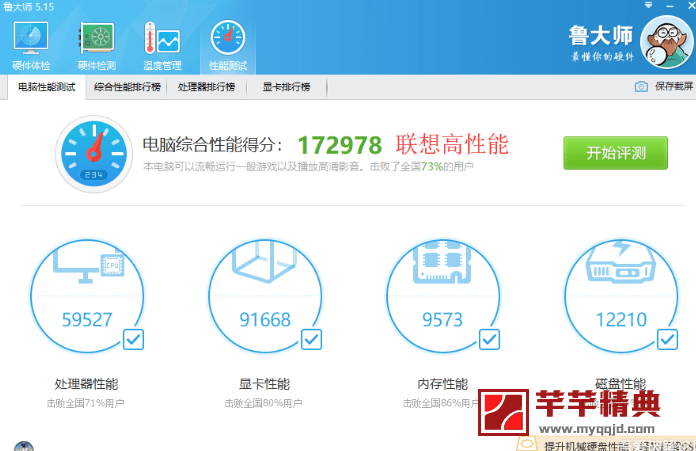Click the camera icon beside 保存截屏
696x451 pixels.
coord(641,87)
